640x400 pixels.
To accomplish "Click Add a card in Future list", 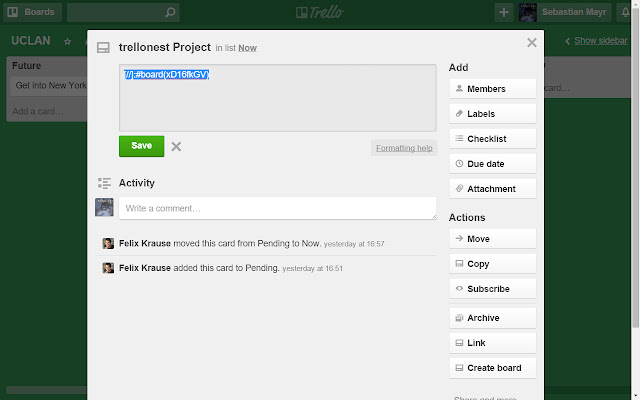I will tap(38, 111).
